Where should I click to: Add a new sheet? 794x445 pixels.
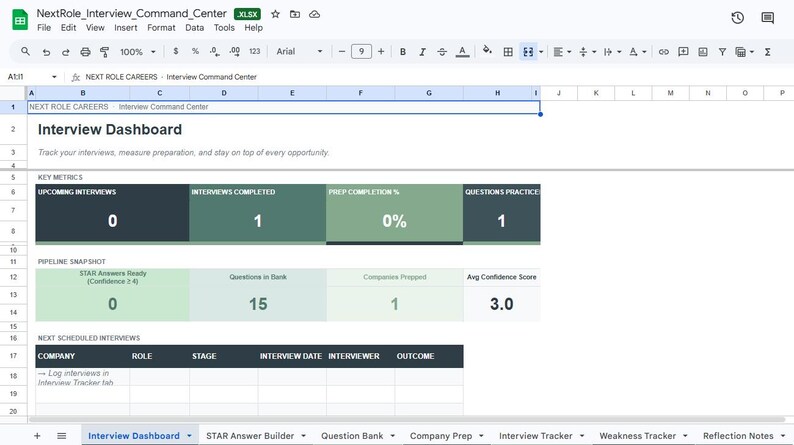(x=37, y=436)
